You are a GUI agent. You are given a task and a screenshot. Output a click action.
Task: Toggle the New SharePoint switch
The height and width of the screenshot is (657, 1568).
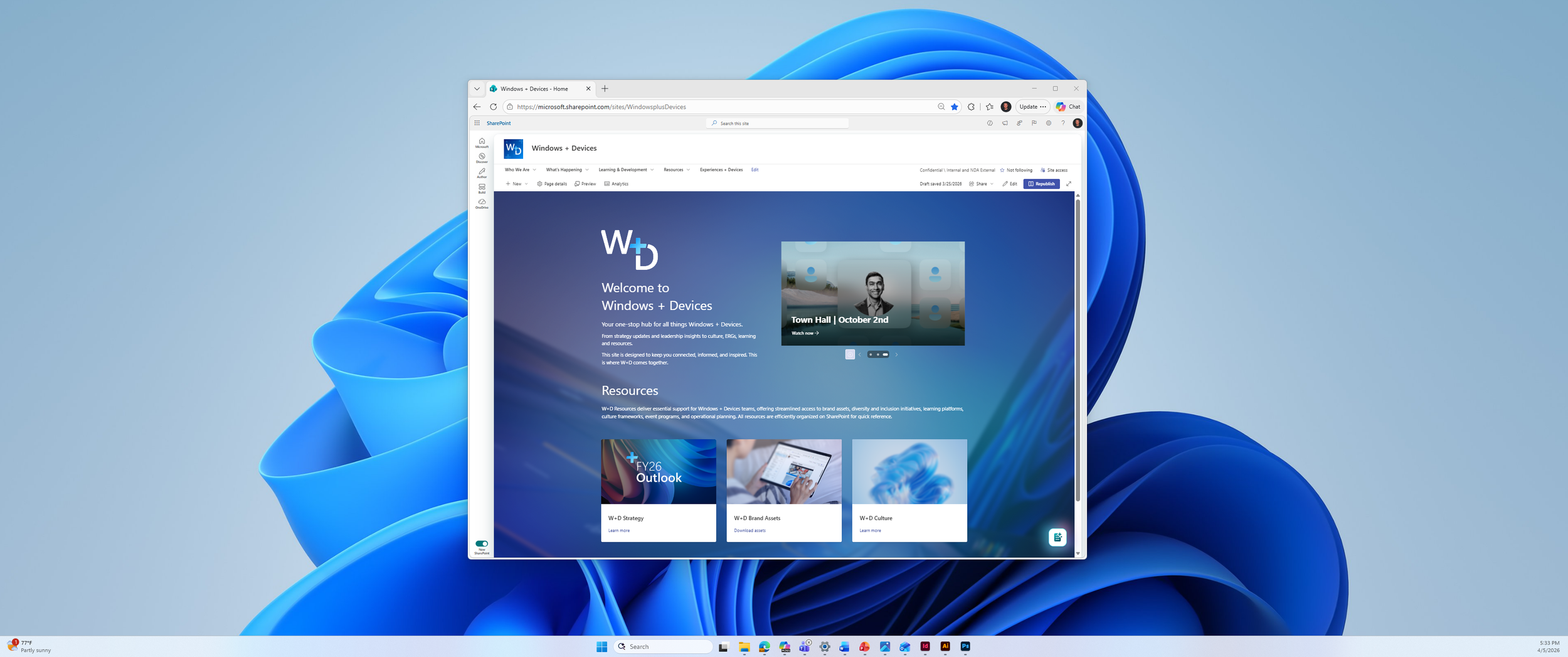click(482, 543)
